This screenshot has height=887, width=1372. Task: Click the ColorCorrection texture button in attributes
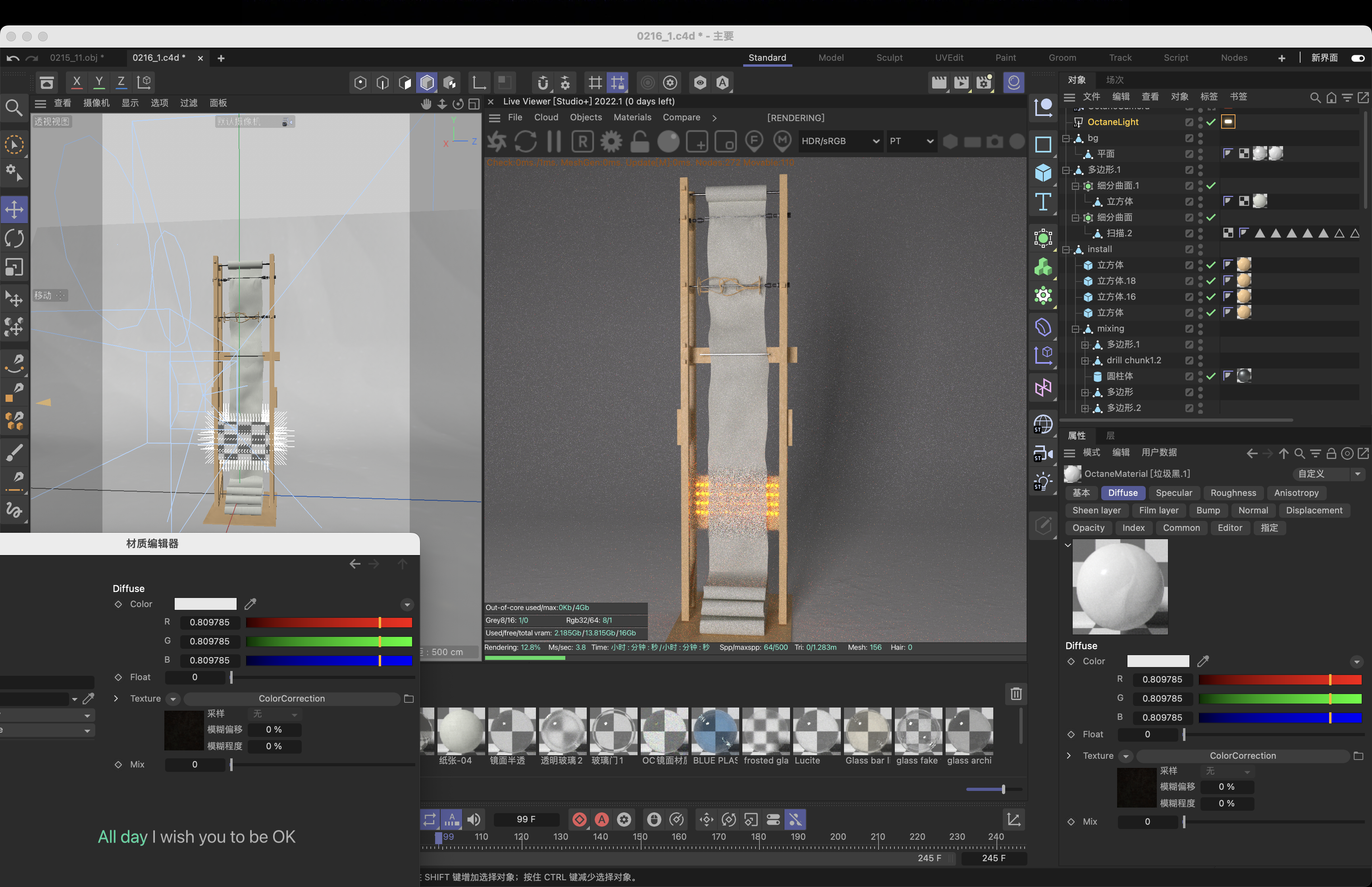click(1243, 756)
